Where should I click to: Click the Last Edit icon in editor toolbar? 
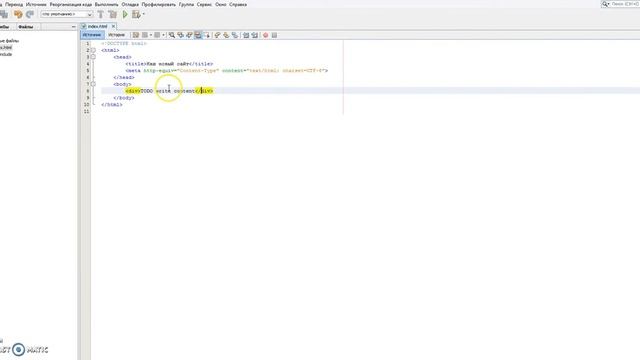click(136, 35)
